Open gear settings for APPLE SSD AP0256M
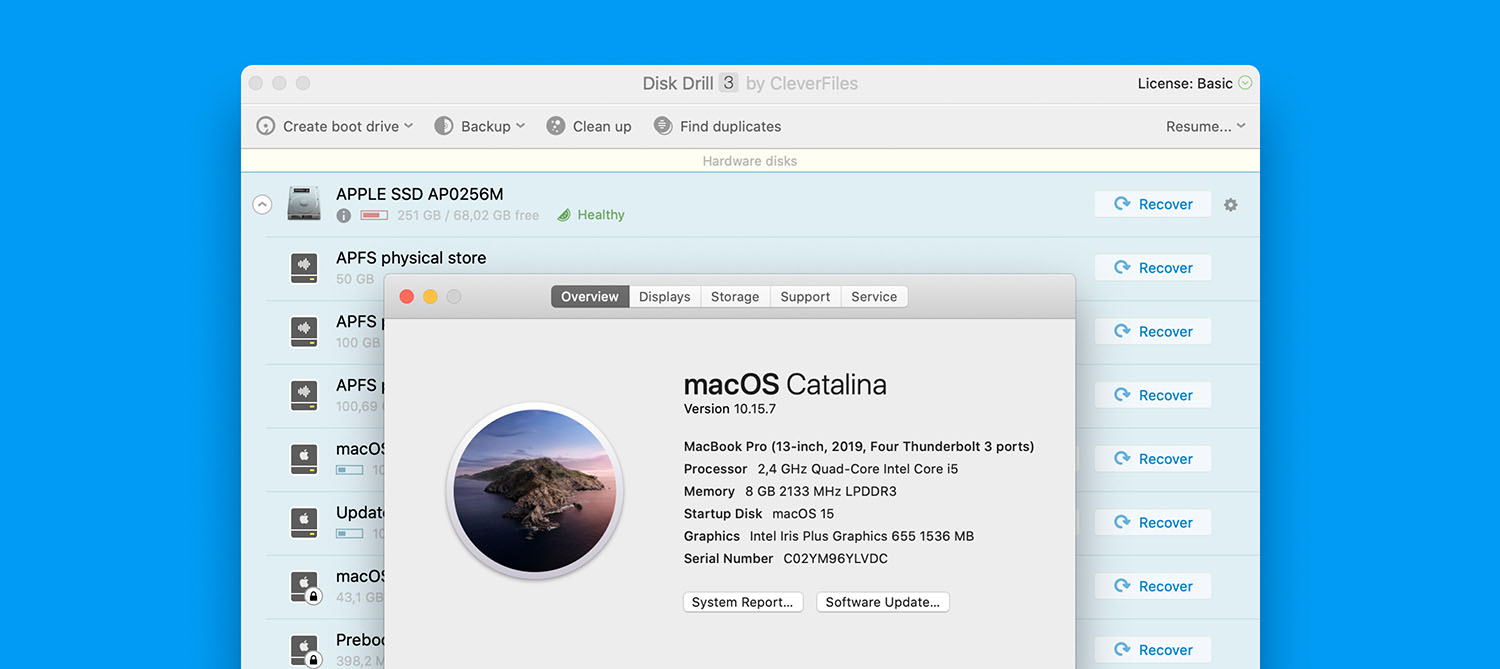Image resolution: width=1500 pixels, height=669 pixels. [1231, 204]
